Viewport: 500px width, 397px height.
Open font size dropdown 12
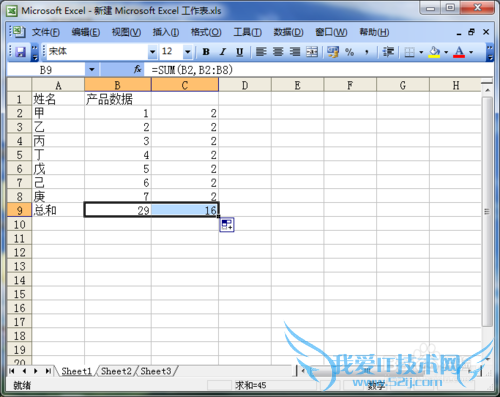(x=188, y=52)
